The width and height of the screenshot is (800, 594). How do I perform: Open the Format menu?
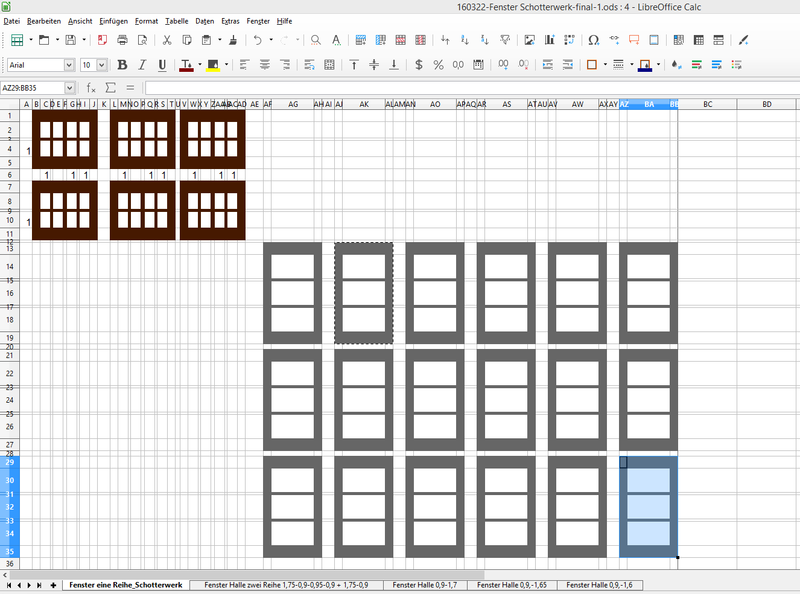click(x=146, y=20)
